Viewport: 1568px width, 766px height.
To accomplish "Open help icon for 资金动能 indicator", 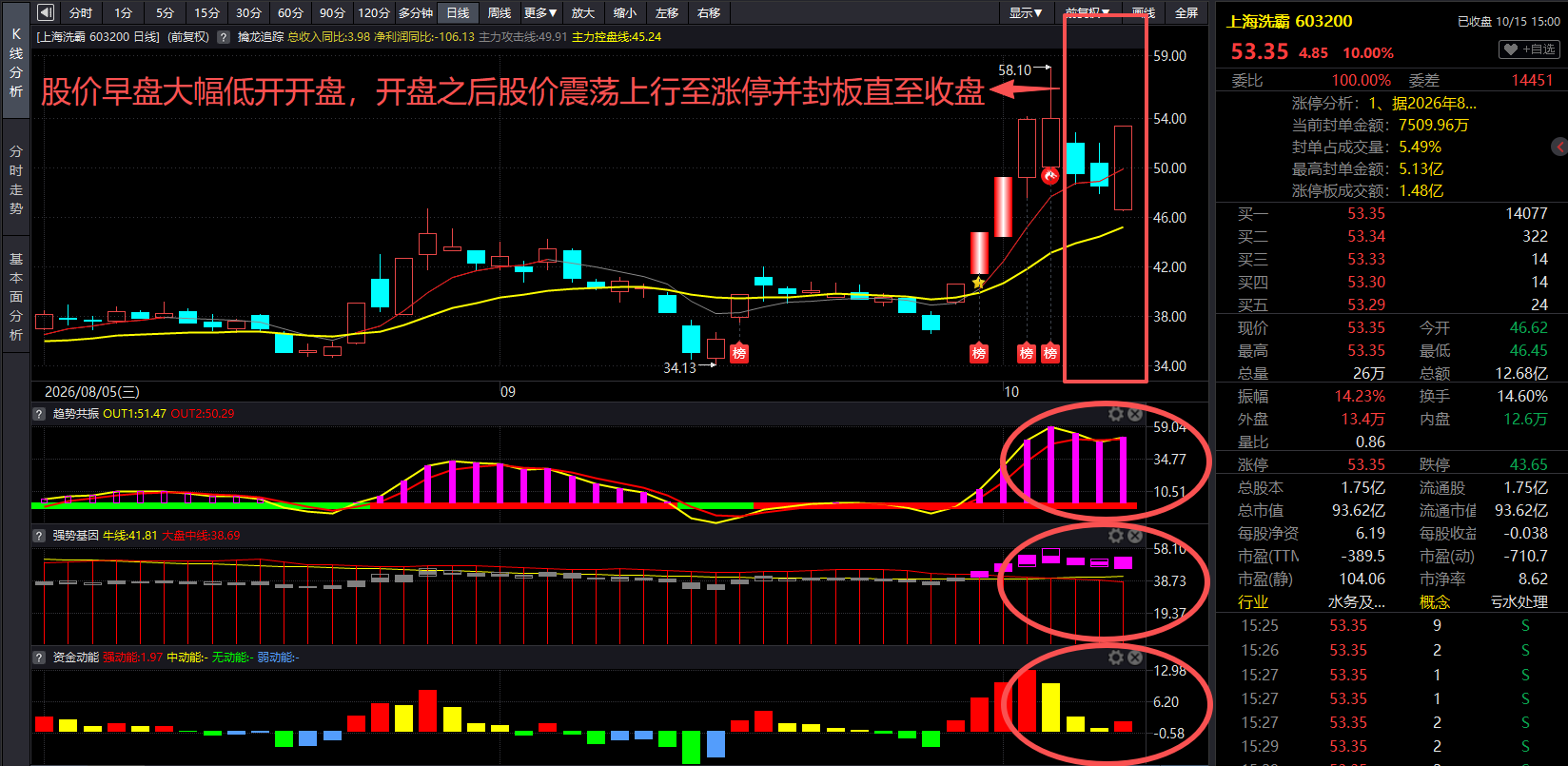I will tap(39, 658).
